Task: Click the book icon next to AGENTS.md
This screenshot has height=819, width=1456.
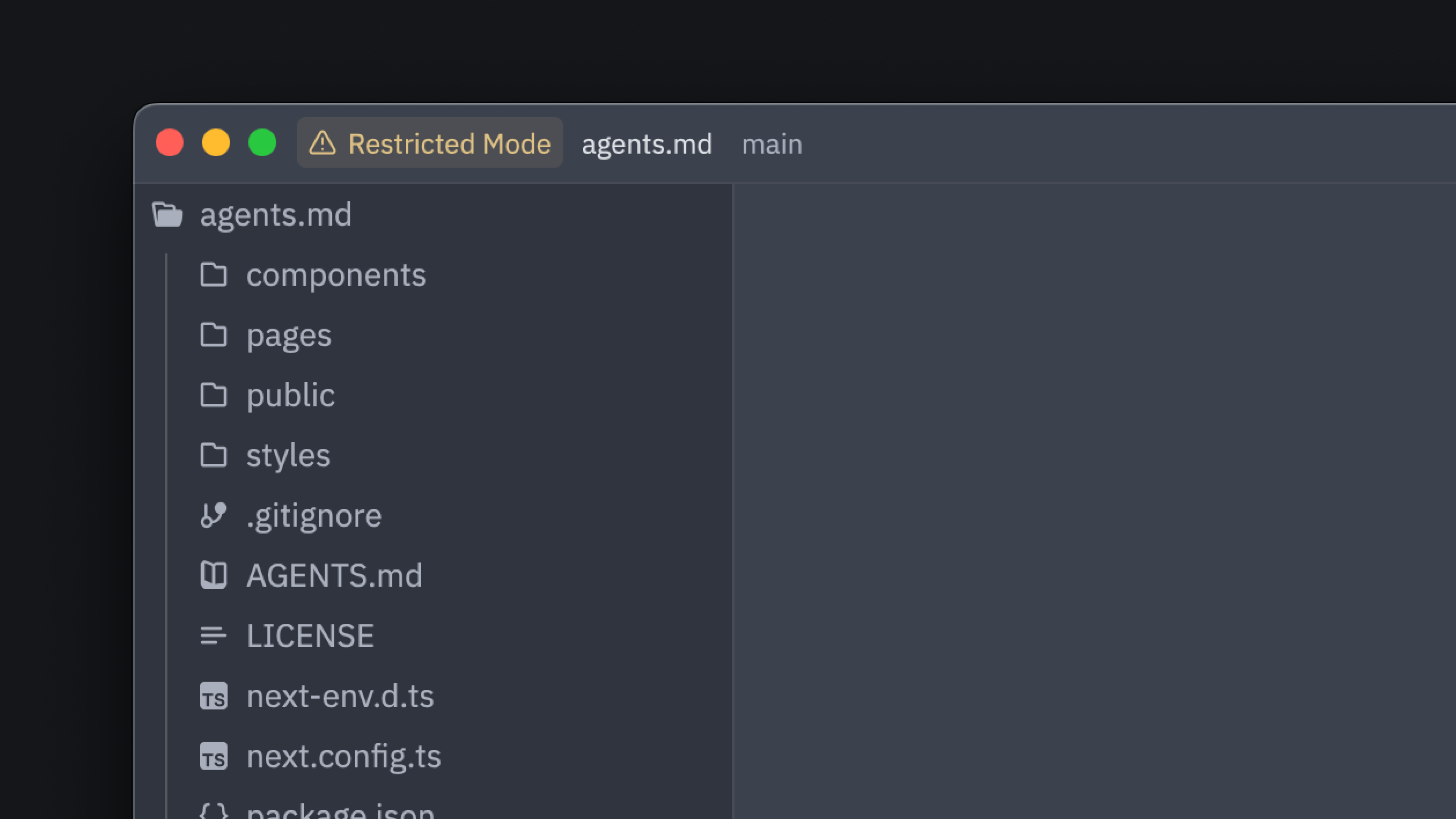Action: pyautogui.click(x=213, y=576)
